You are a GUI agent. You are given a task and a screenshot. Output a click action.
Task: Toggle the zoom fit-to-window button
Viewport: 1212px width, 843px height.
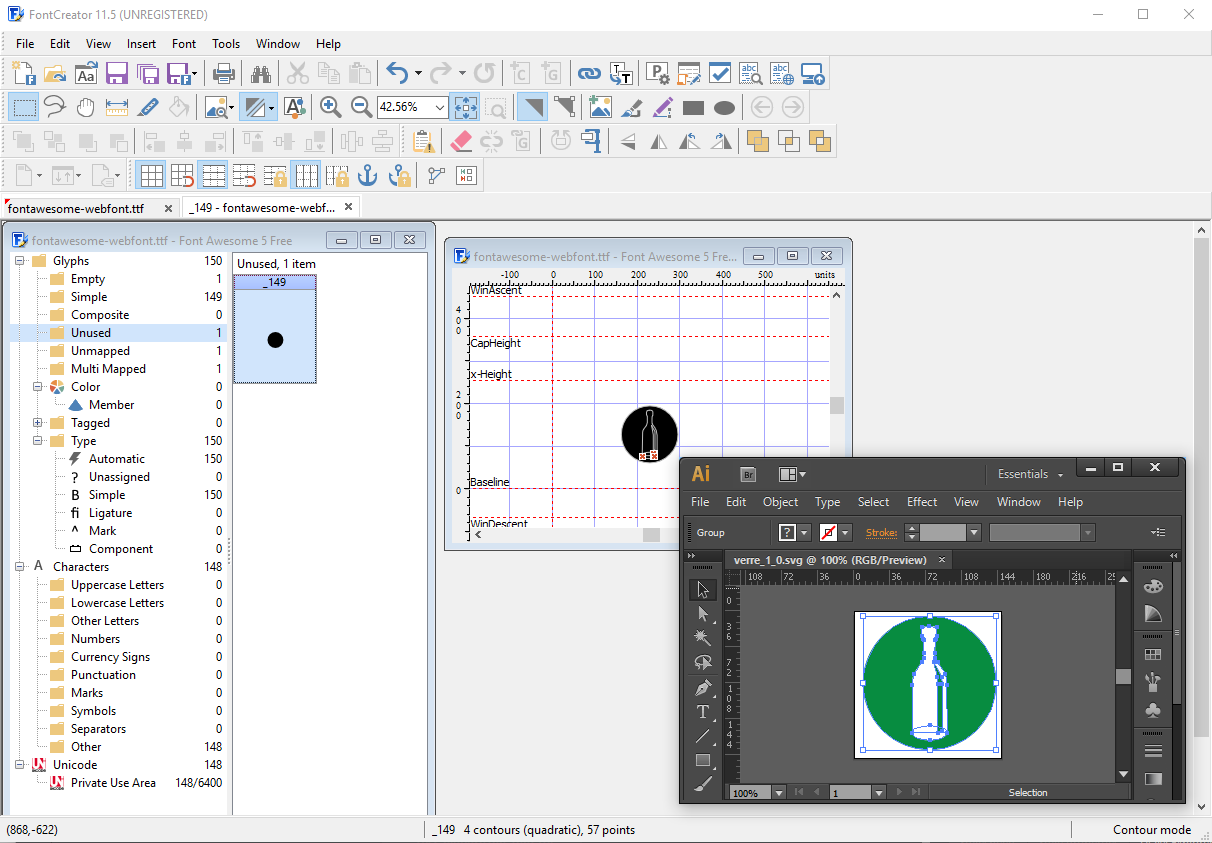[465, 107]
